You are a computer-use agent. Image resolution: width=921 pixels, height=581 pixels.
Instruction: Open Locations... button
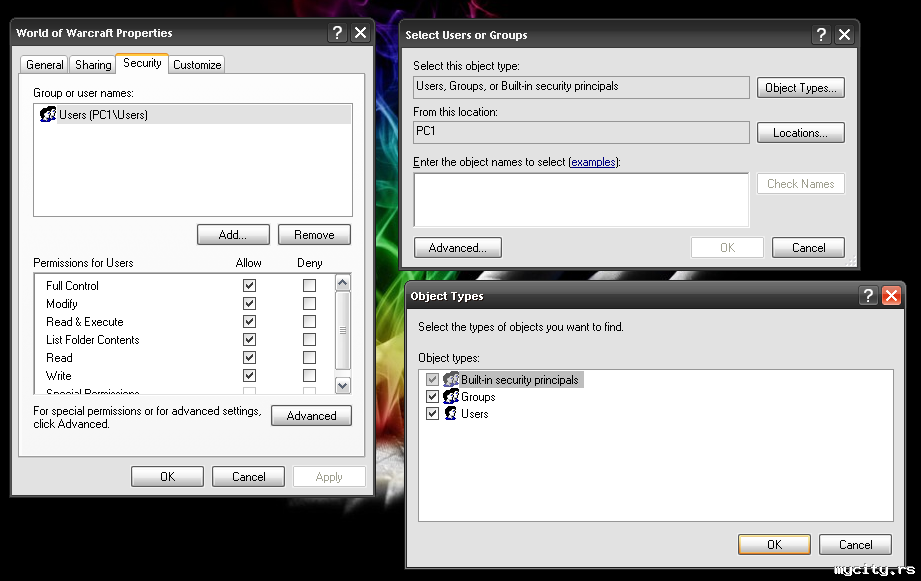801,133
